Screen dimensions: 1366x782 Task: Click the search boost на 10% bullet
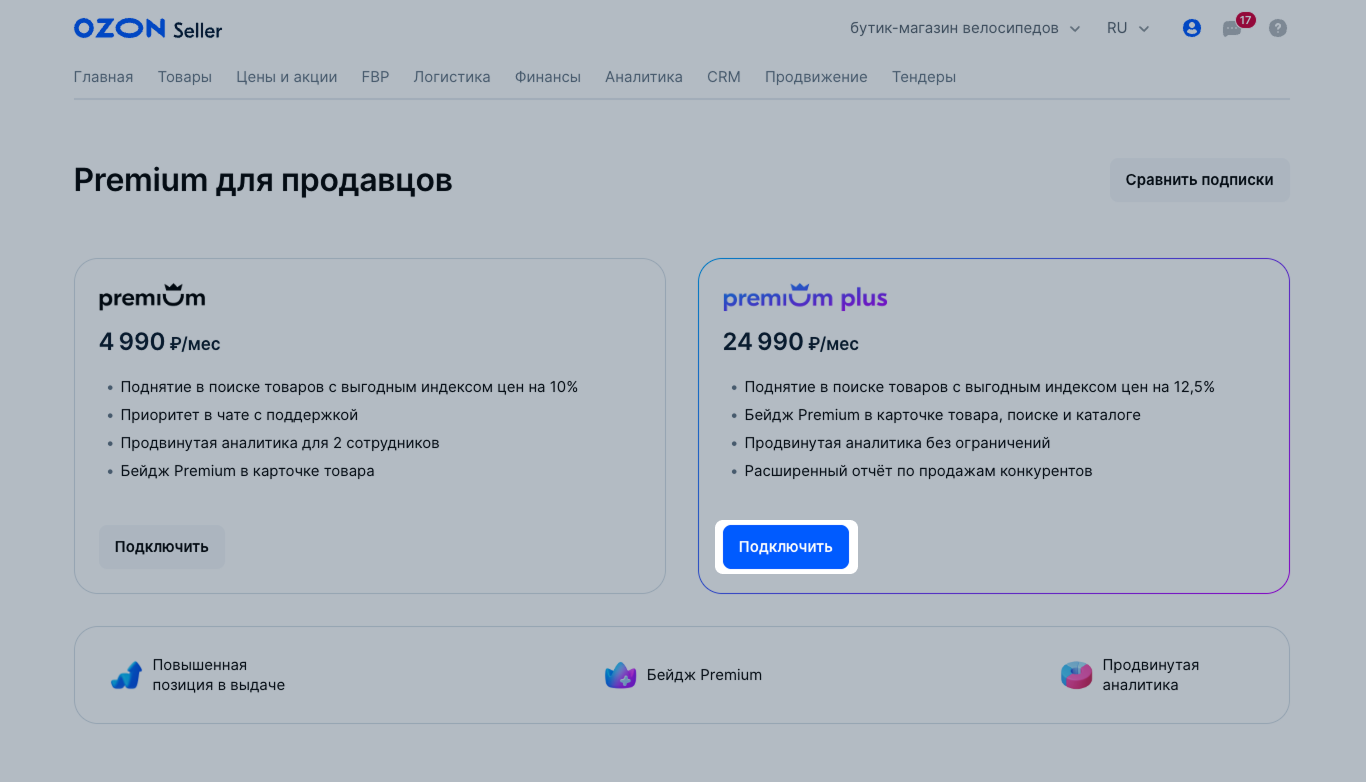(349, 387)
